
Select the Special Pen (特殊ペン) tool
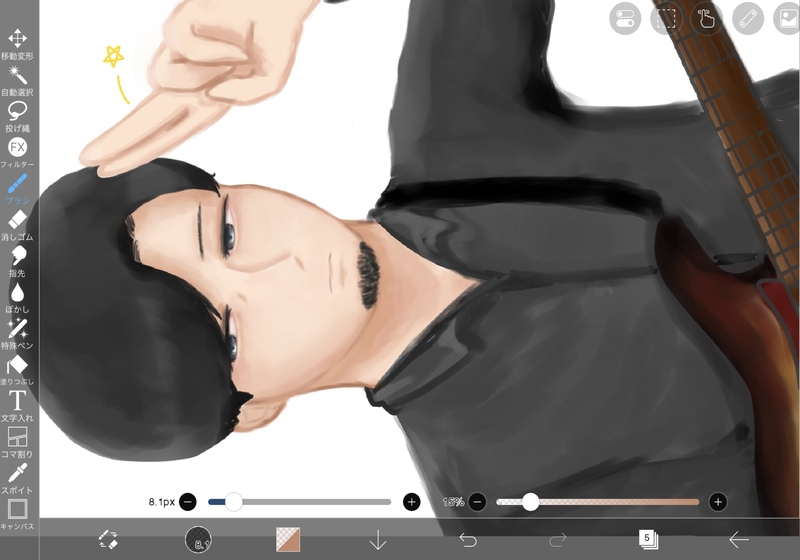(17, 334)
